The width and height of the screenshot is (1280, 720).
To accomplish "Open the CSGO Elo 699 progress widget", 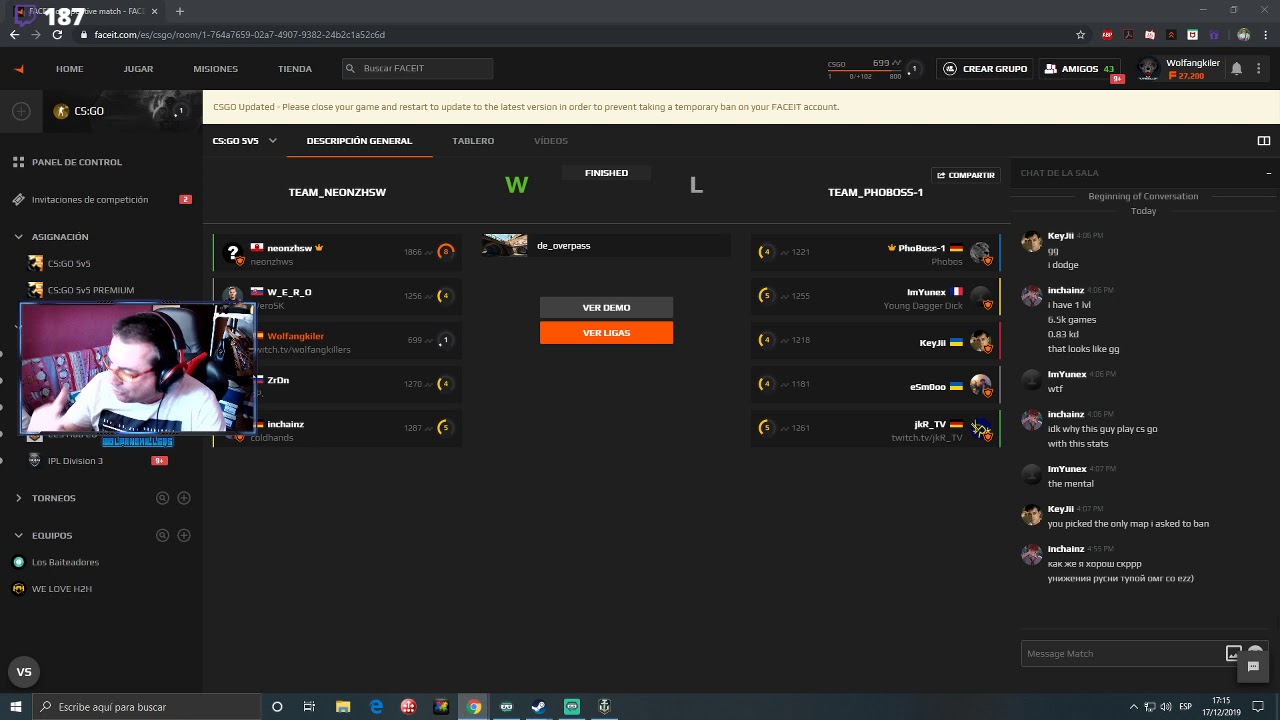I will pos(865,69).
